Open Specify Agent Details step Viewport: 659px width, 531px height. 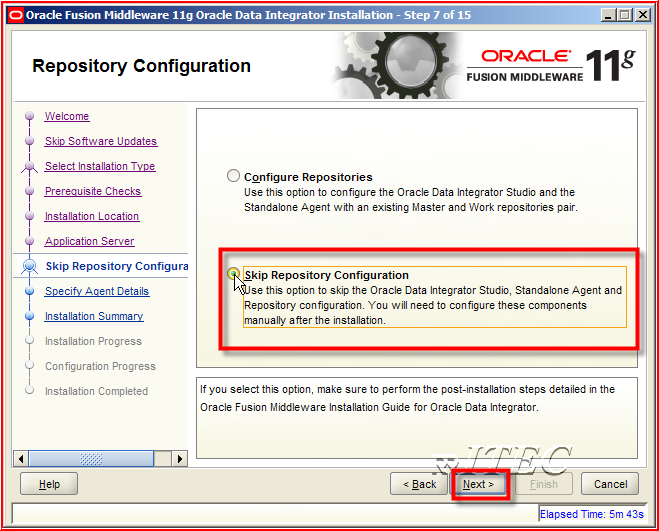(x=97, y=291)
